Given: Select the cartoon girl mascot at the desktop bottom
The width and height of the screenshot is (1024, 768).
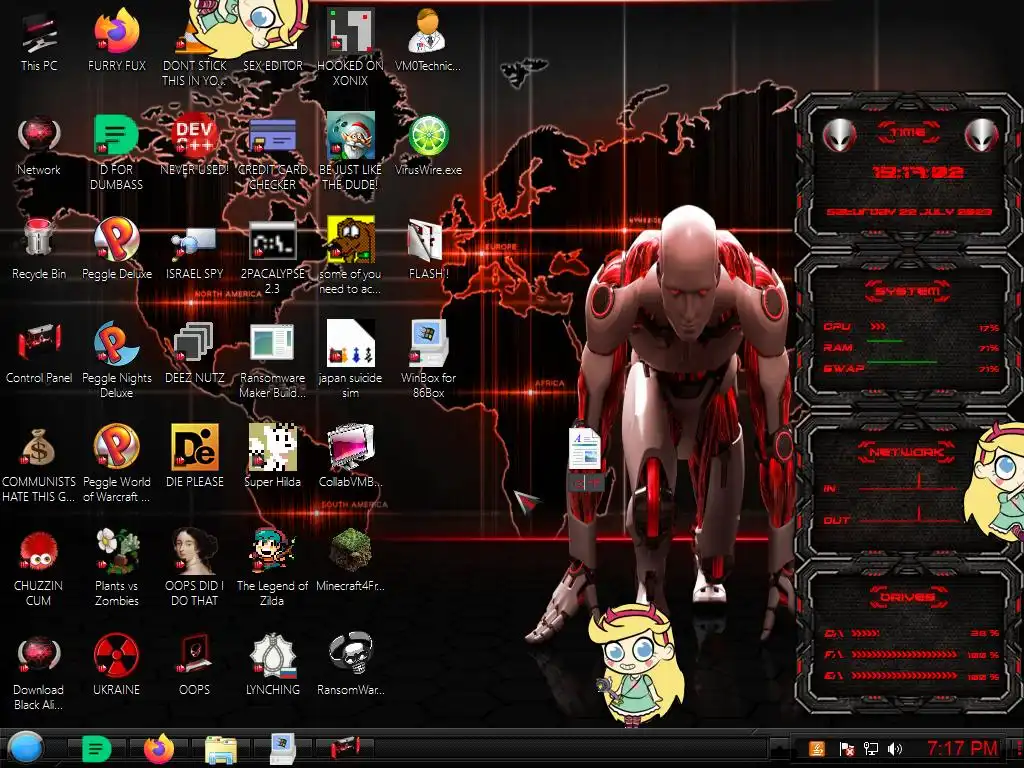Looking at the screenshot, I should pyautogui.click(x=635, y=665).
